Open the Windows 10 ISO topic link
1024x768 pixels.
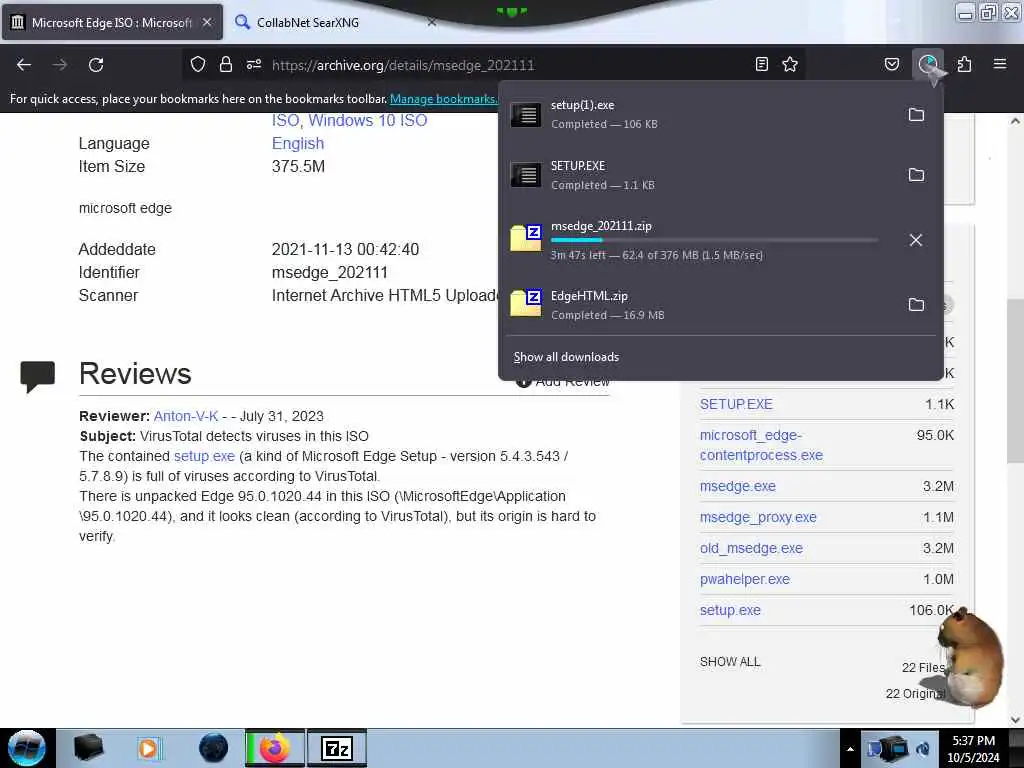click(x=368, y=121)
